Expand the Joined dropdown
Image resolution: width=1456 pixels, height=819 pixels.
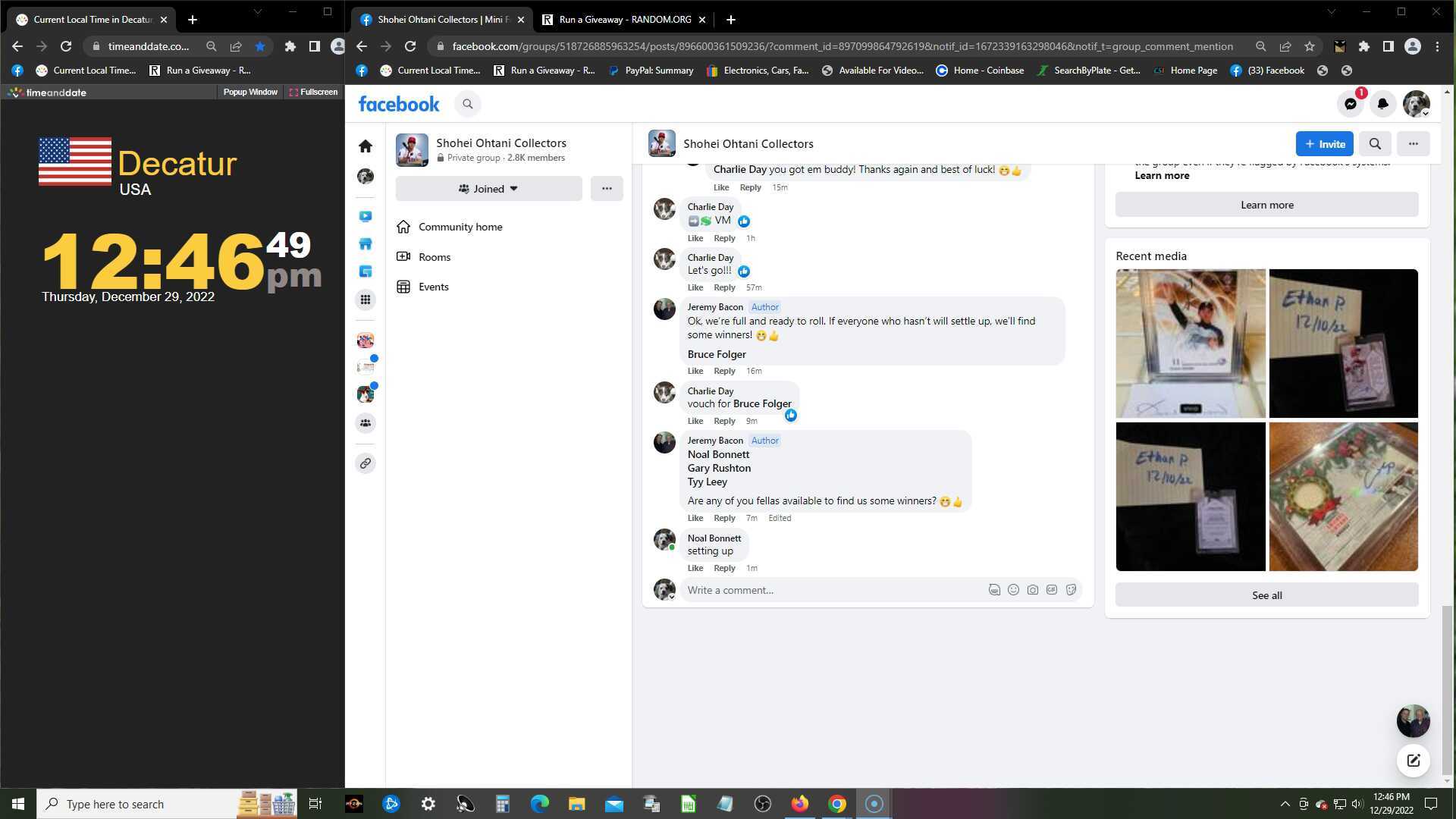(488, 189)
